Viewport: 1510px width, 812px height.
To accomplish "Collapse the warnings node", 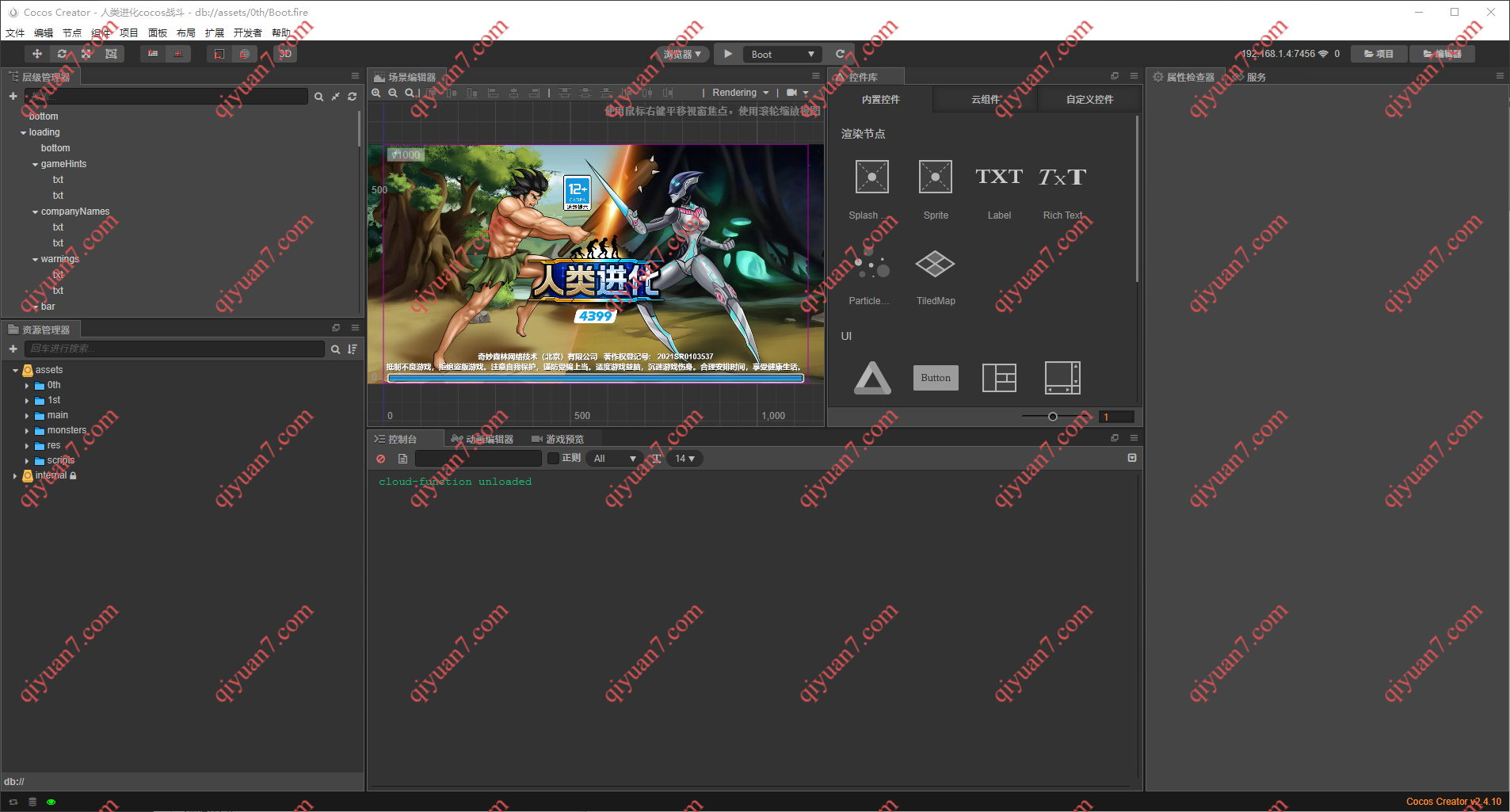I will click(36, 260).
